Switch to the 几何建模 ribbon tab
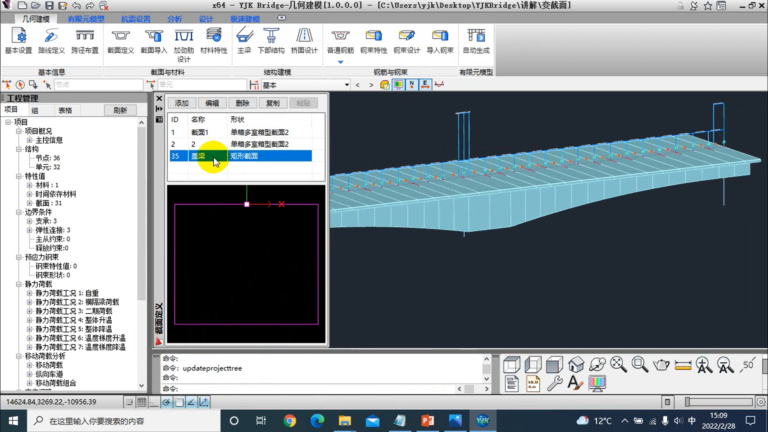 36,19
